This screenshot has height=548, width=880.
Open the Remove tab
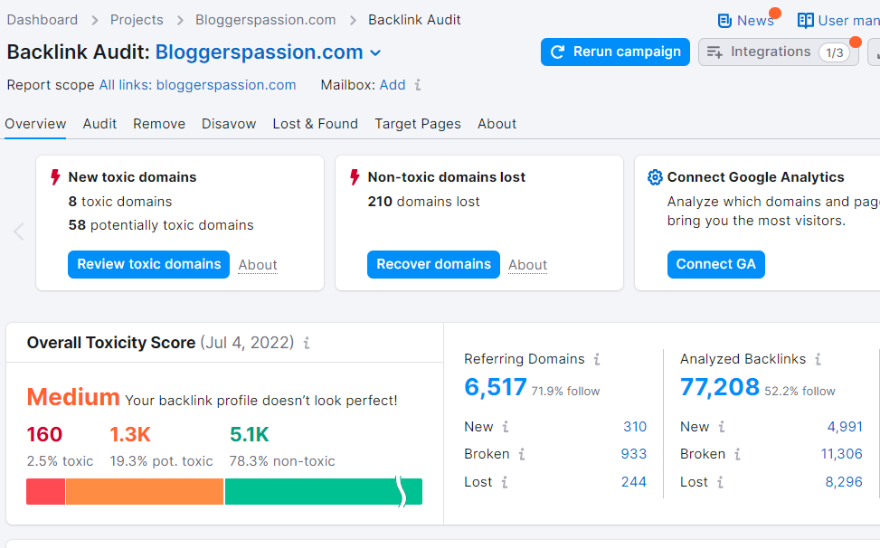[159, 124]
